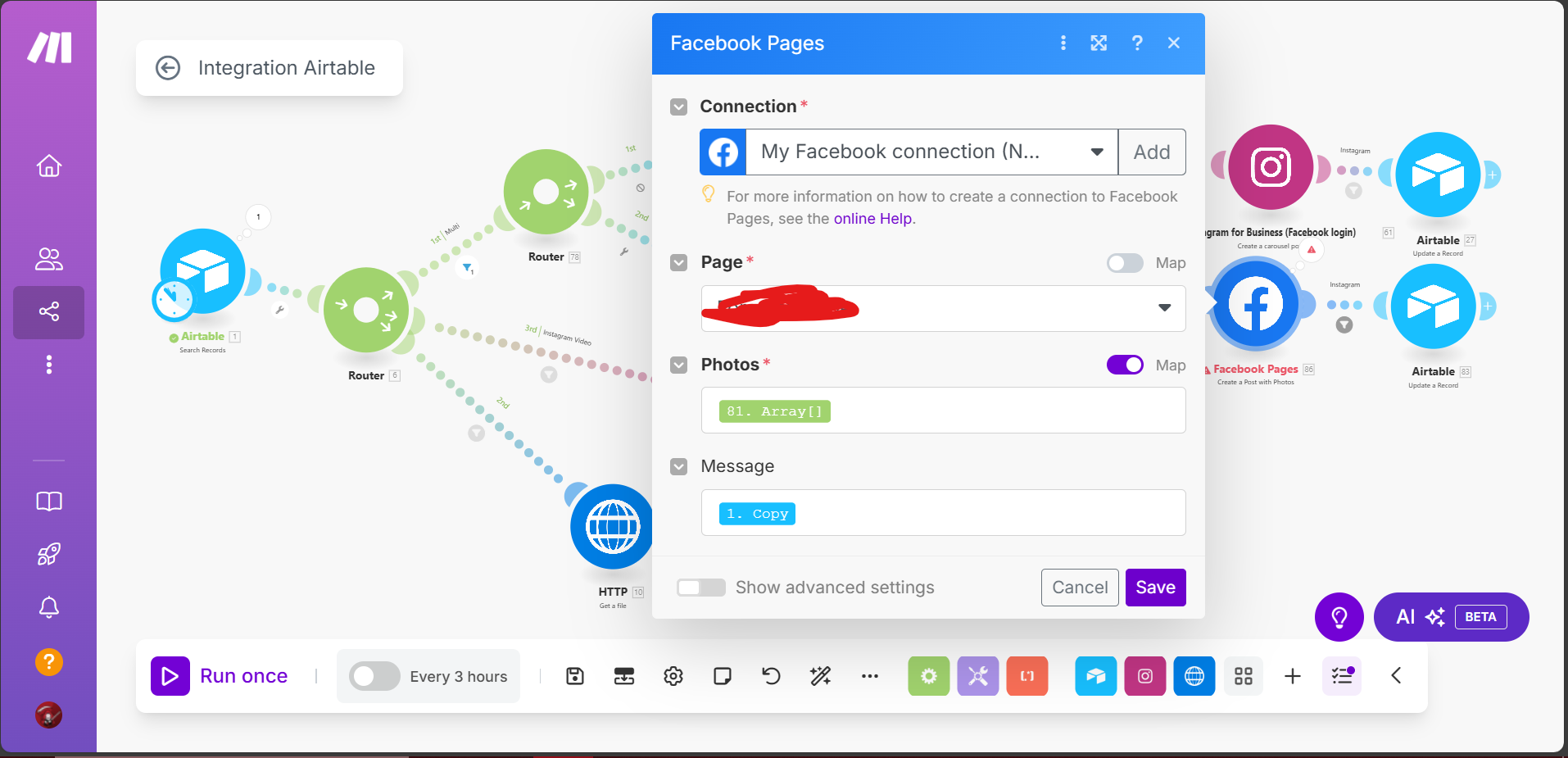The width and height of the screenshot is (1568, 758).
Task: Open What's New rocket icon
Action: click(49, 554)
